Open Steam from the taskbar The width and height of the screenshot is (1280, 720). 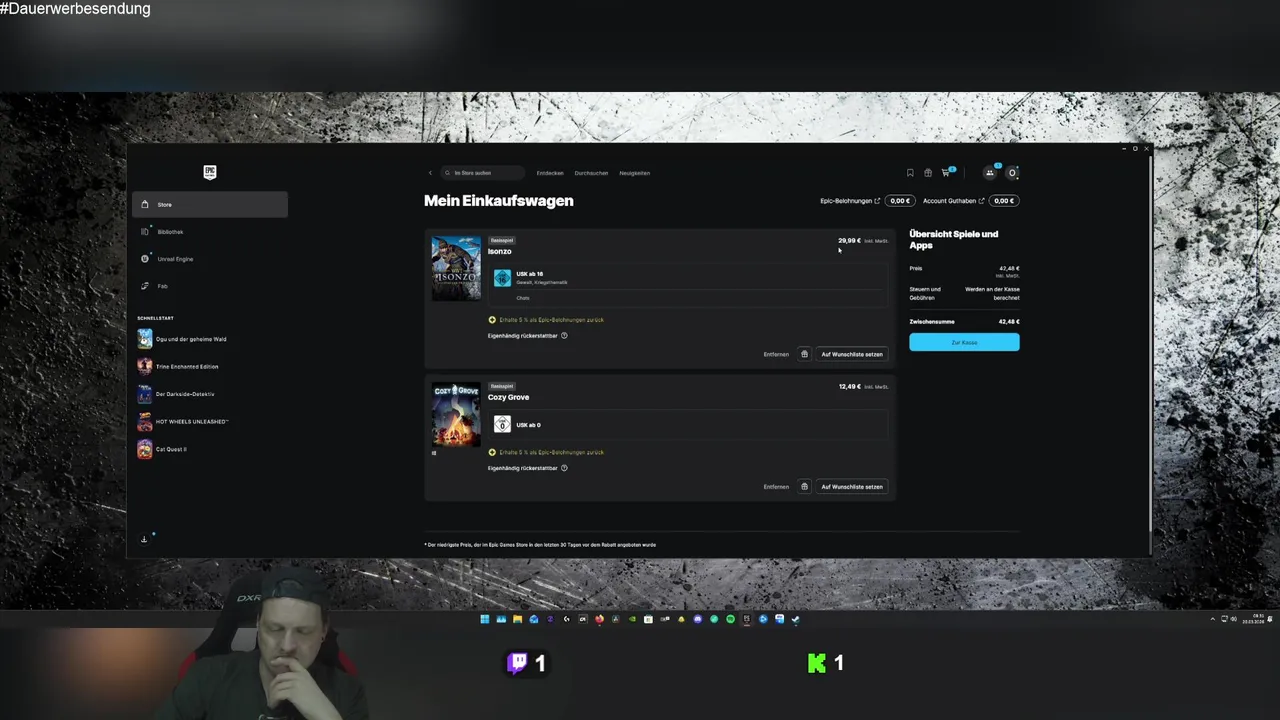795,619
